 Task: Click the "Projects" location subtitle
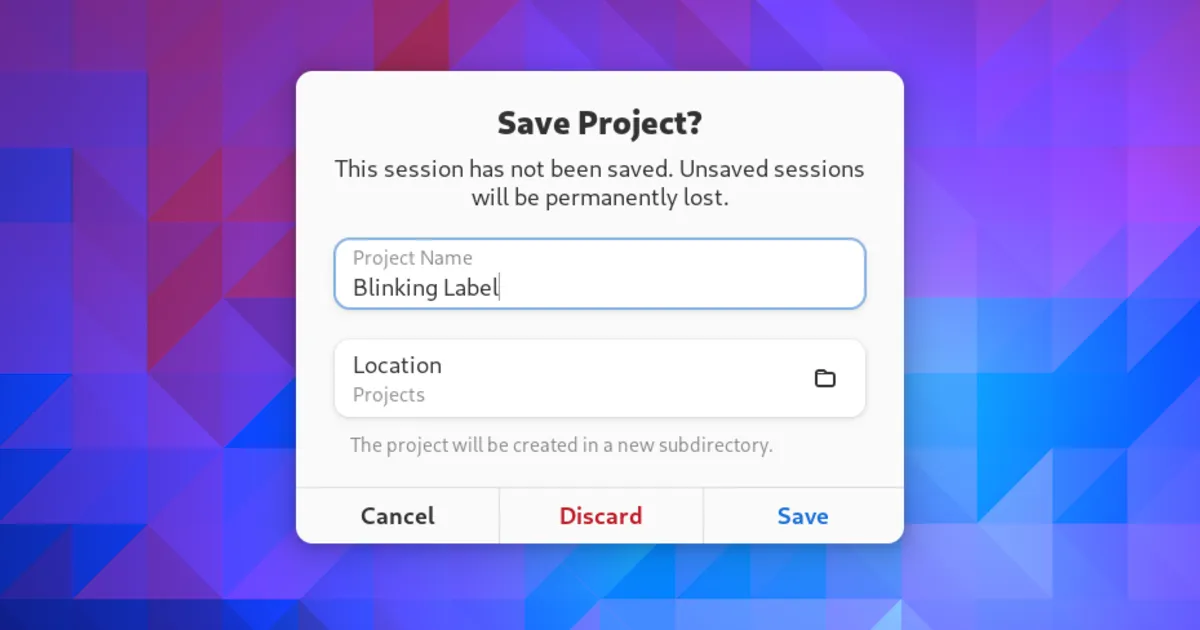pyautogui.click(x=389, y=395)
